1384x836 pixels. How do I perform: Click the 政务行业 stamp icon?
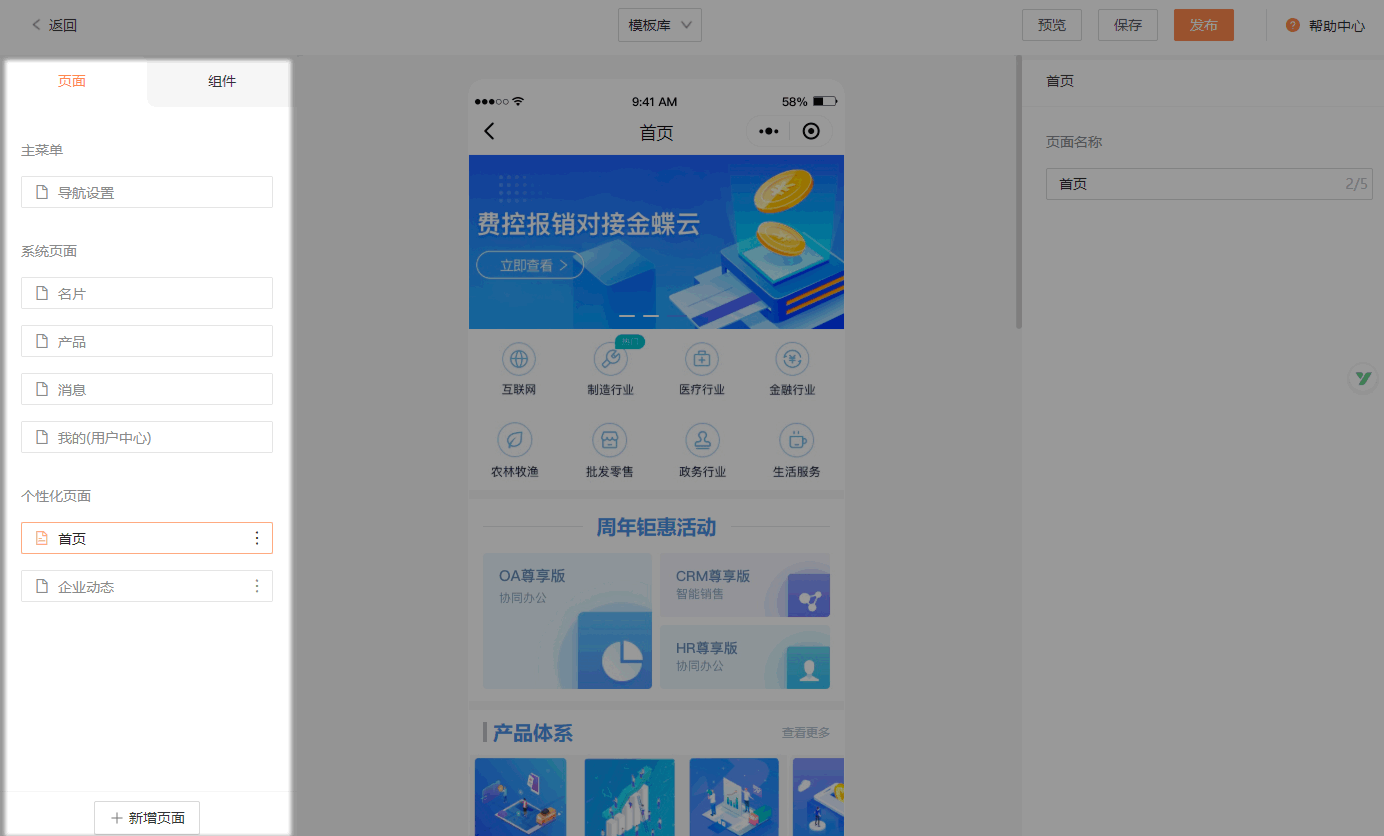click(x=701, y=440)
